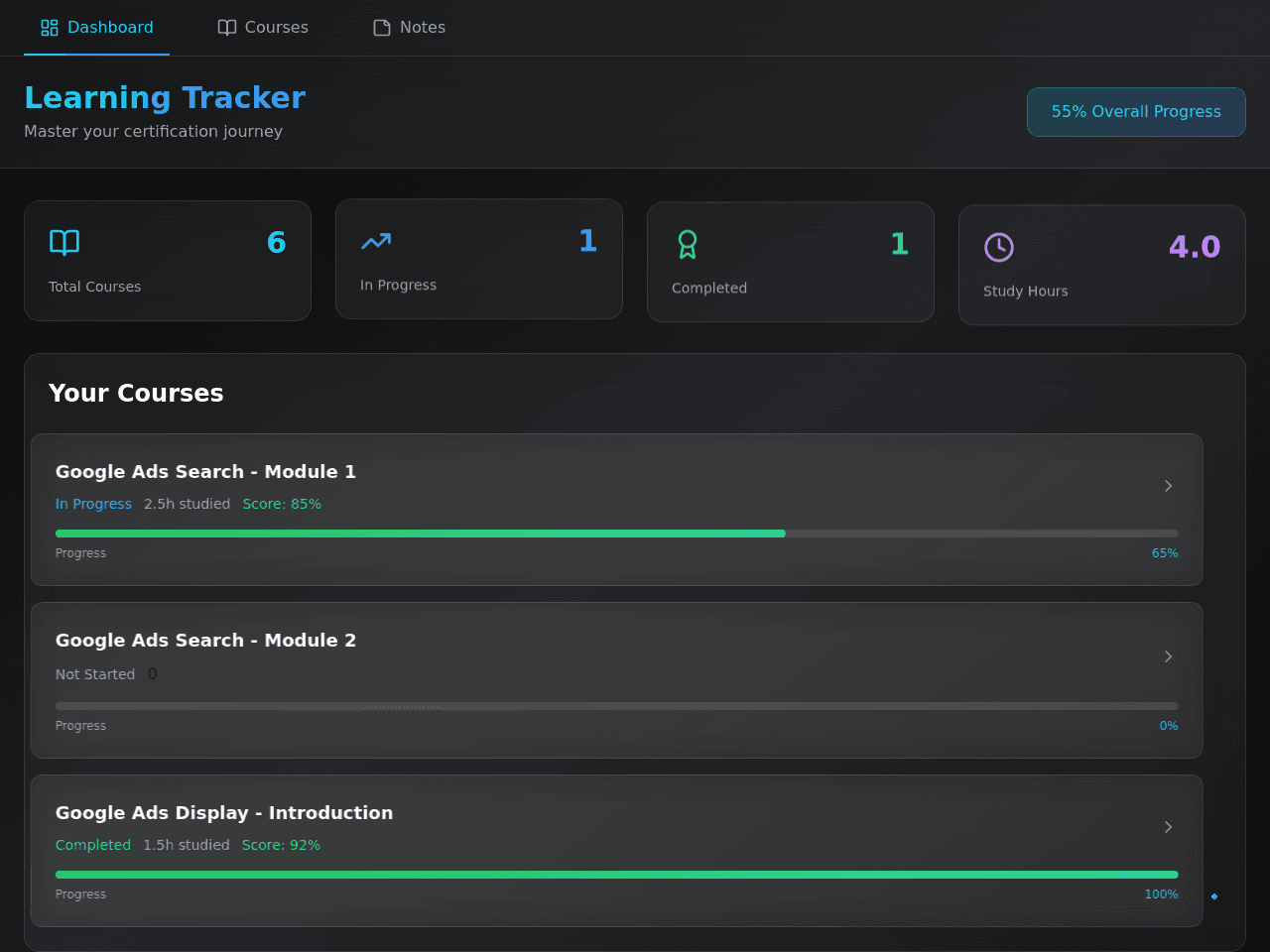1270x952 pixels.
Task: Click the In Progress card label
Action: click(x=398, y=285)
